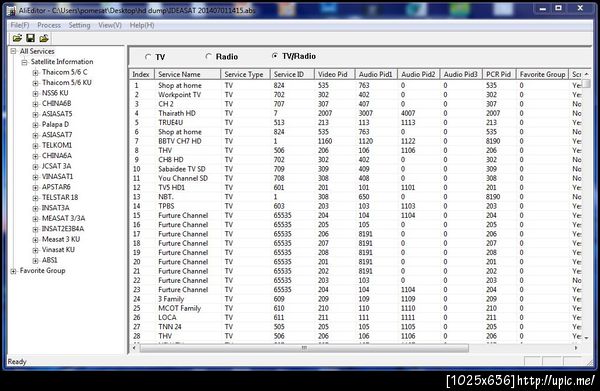Select the MEASAT 3/3A tree item
The height and width of the screenshot is (391, 600).
[x=63, y=218]
